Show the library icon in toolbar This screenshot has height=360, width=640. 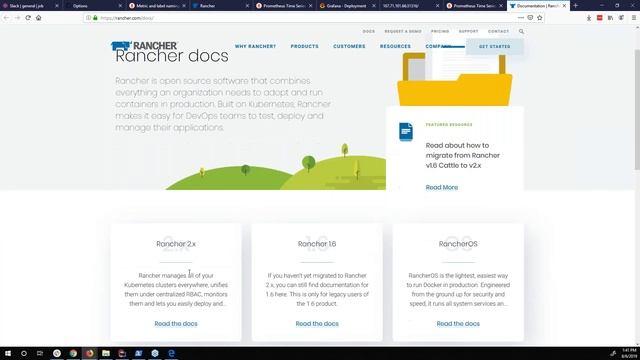pyautogui.click(x=610, y=18)
